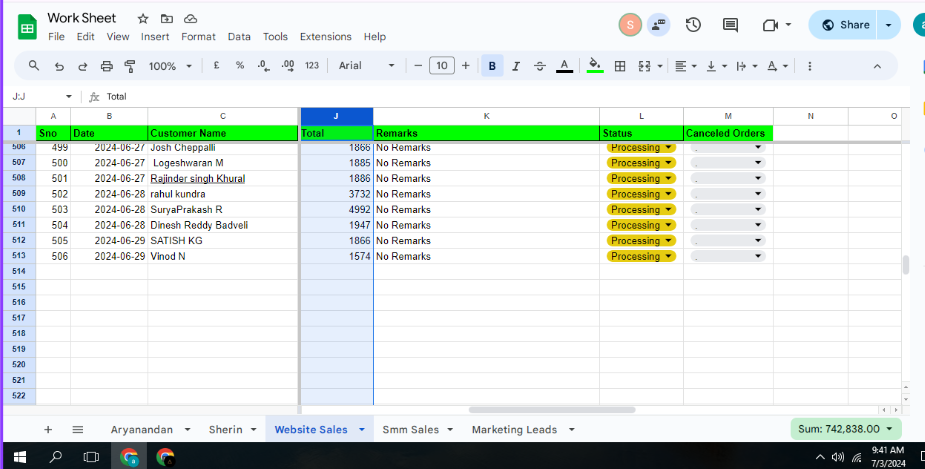Star the Work Sheet document
This screenshot has height=469, width=925.
(143, 19)
